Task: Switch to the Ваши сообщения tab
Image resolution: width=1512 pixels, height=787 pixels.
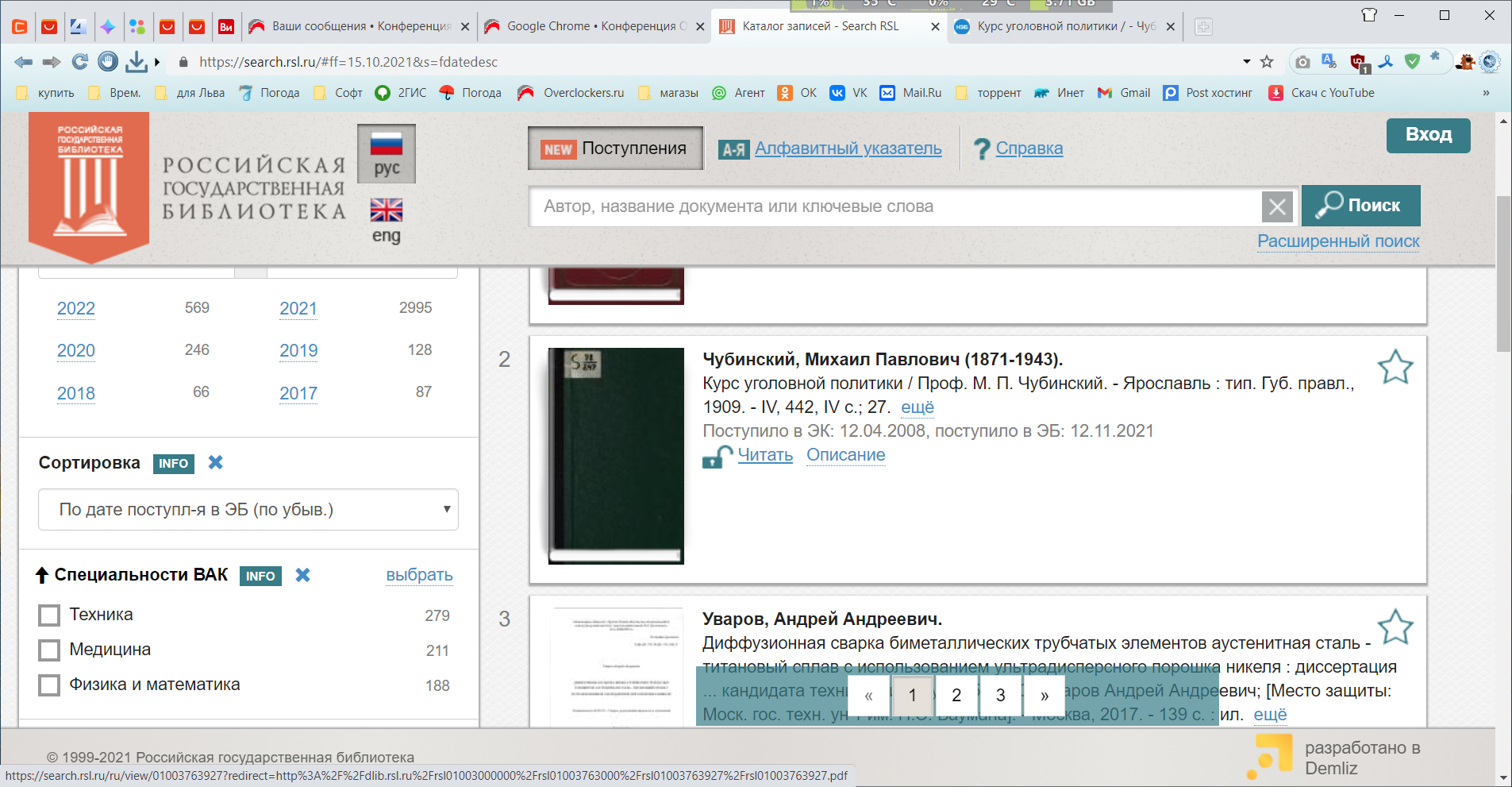Action: 360,27
